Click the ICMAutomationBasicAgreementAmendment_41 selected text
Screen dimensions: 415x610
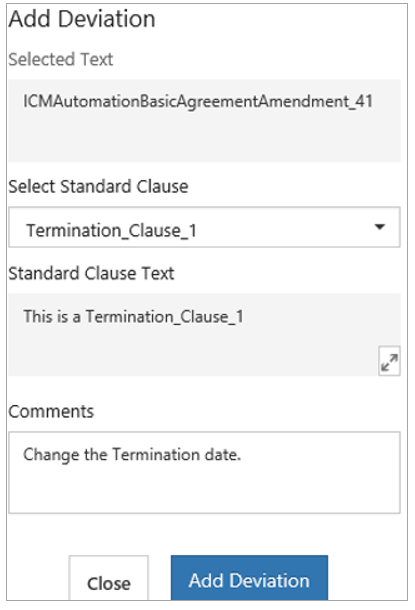(198, 102)
